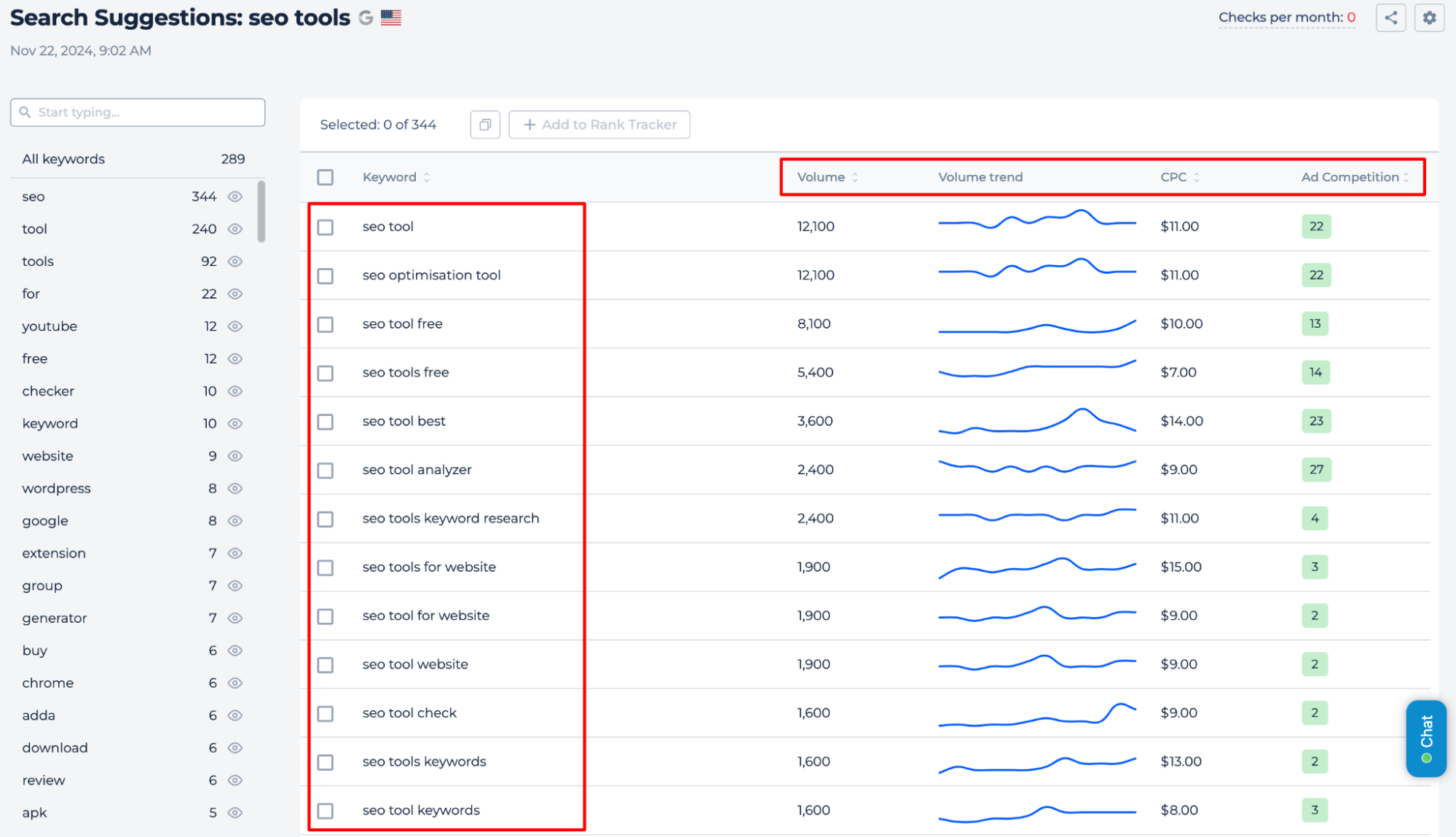The image size is (1456, 837).
Task: Click the copy selected keywords icon
Action: [485, 125]
